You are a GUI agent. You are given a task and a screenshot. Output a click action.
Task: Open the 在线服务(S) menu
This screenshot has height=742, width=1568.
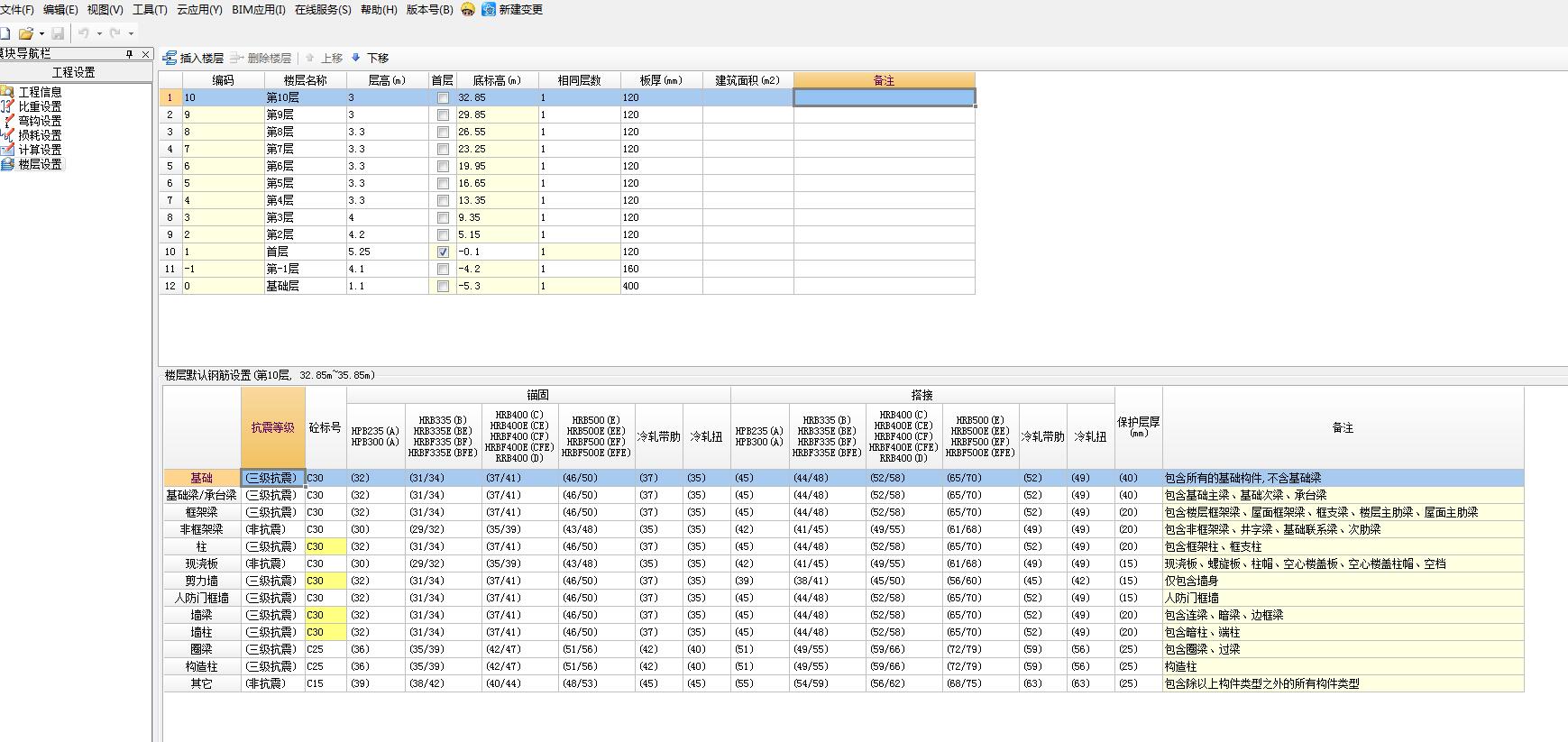click(323, 9)
